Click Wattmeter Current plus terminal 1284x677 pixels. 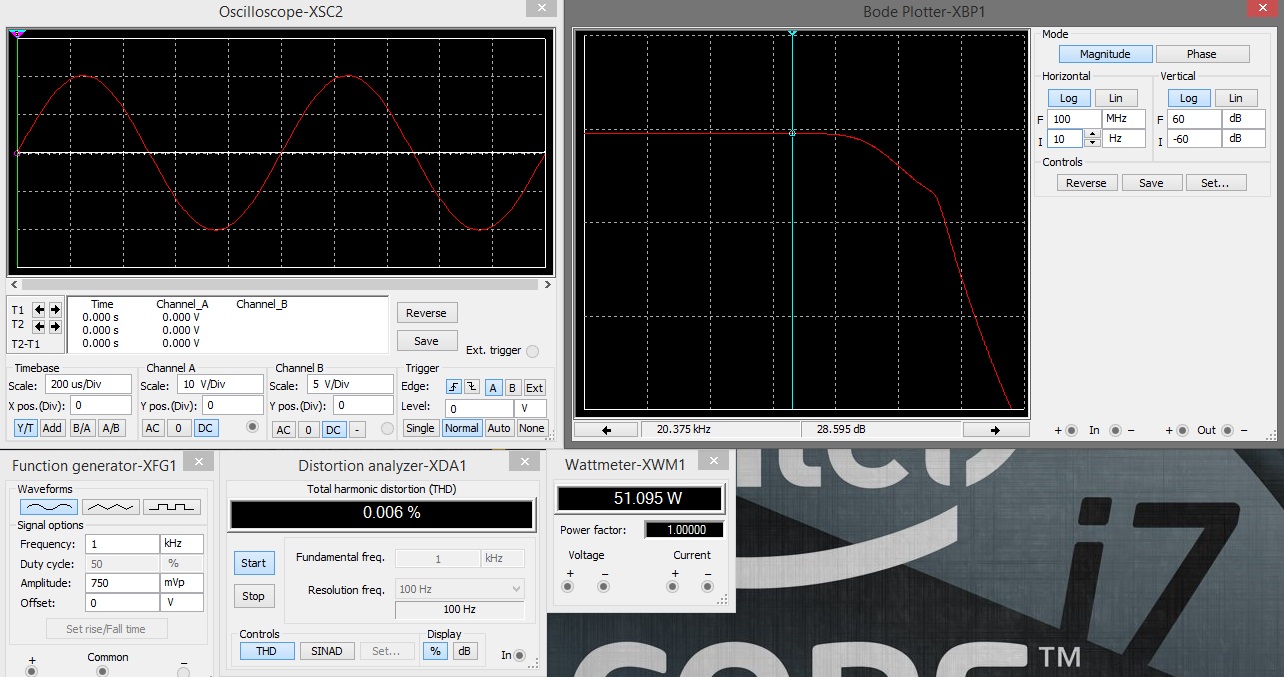click(675, 587)
